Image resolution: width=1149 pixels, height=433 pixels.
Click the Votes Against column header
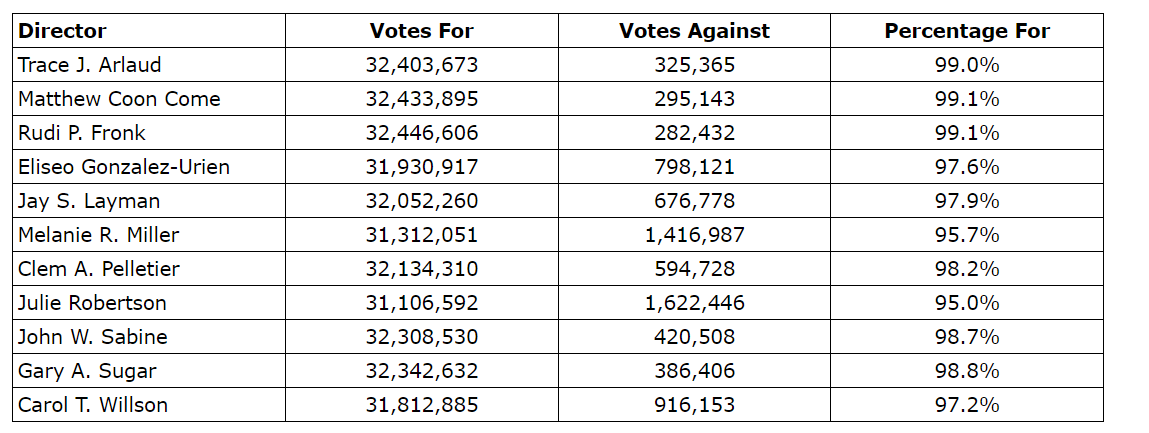tap(694, 31)
